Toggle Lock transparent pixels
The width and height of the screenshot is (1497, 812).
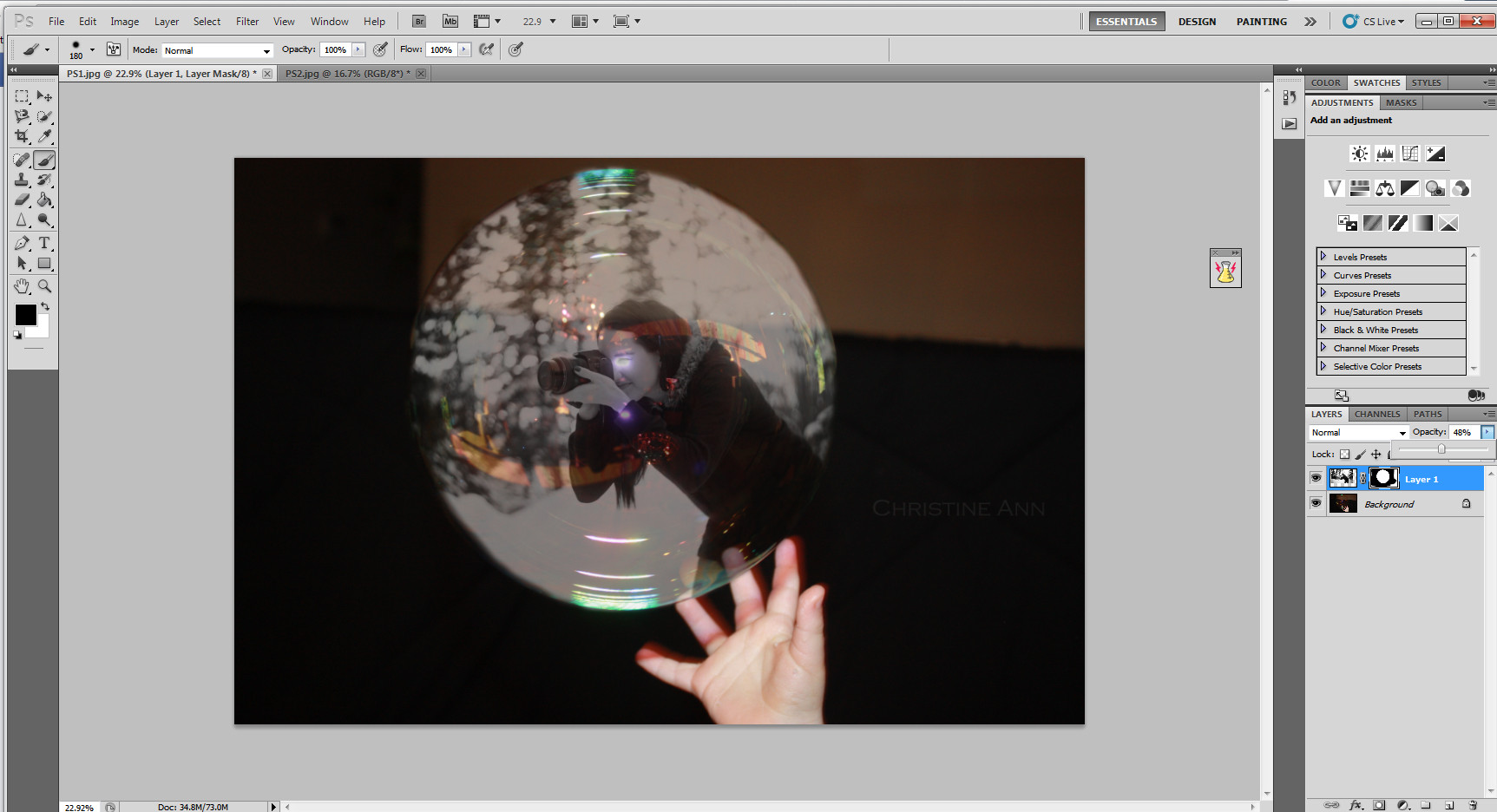pos(1344,455)
